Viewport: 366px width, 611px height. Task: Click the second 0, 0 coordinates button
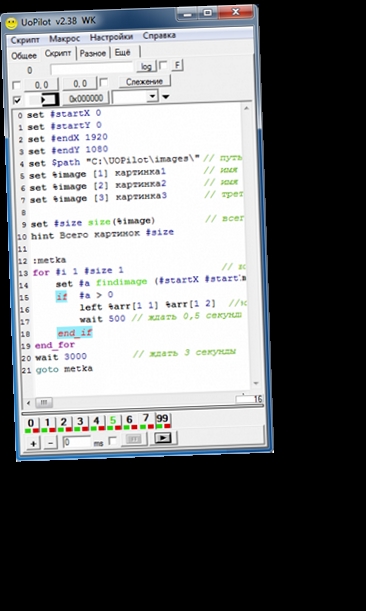(x=80, y=83)
